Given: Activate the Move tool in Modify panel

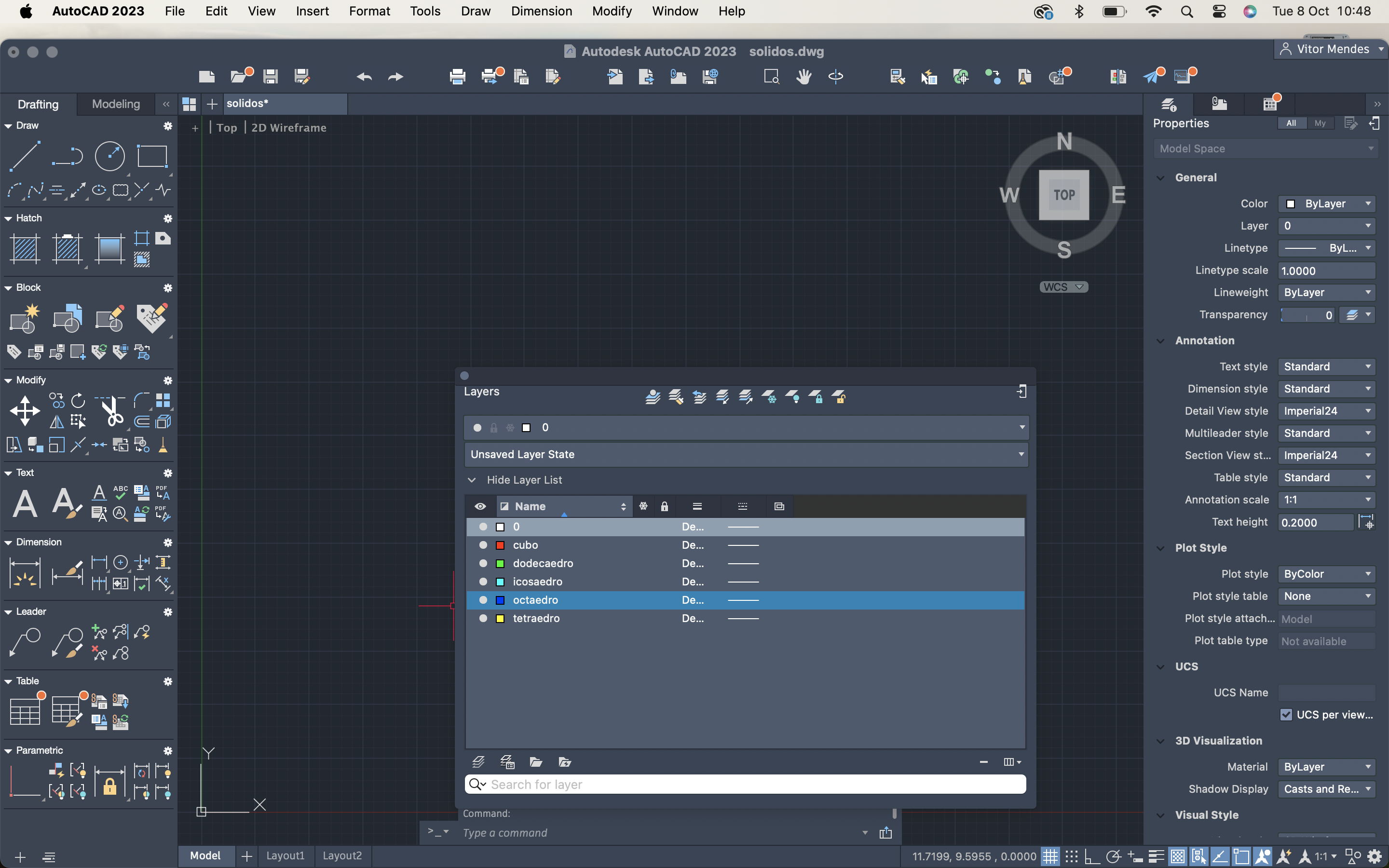Looking at the screenshot, I should coord(25,410).
